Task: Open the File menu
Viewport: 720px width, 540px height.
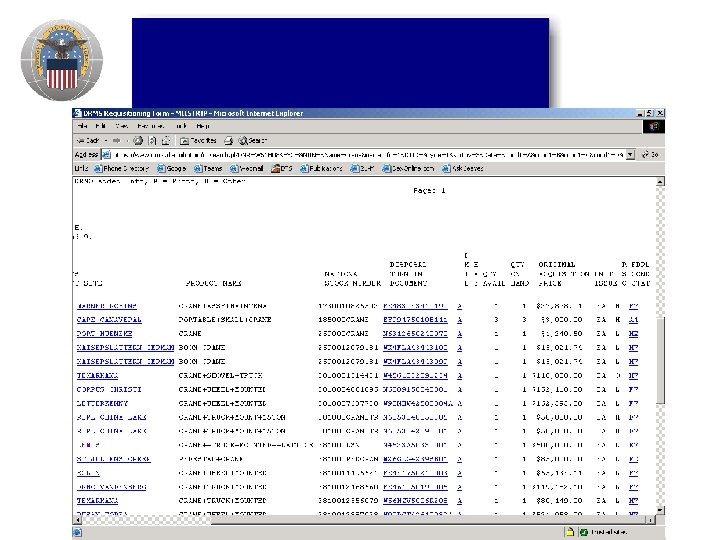Action: 82,126
